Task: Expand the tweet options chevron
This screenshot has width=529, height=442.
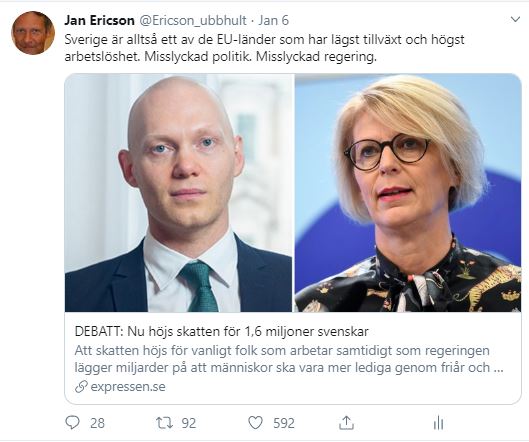Action: [x=515, y=20]
